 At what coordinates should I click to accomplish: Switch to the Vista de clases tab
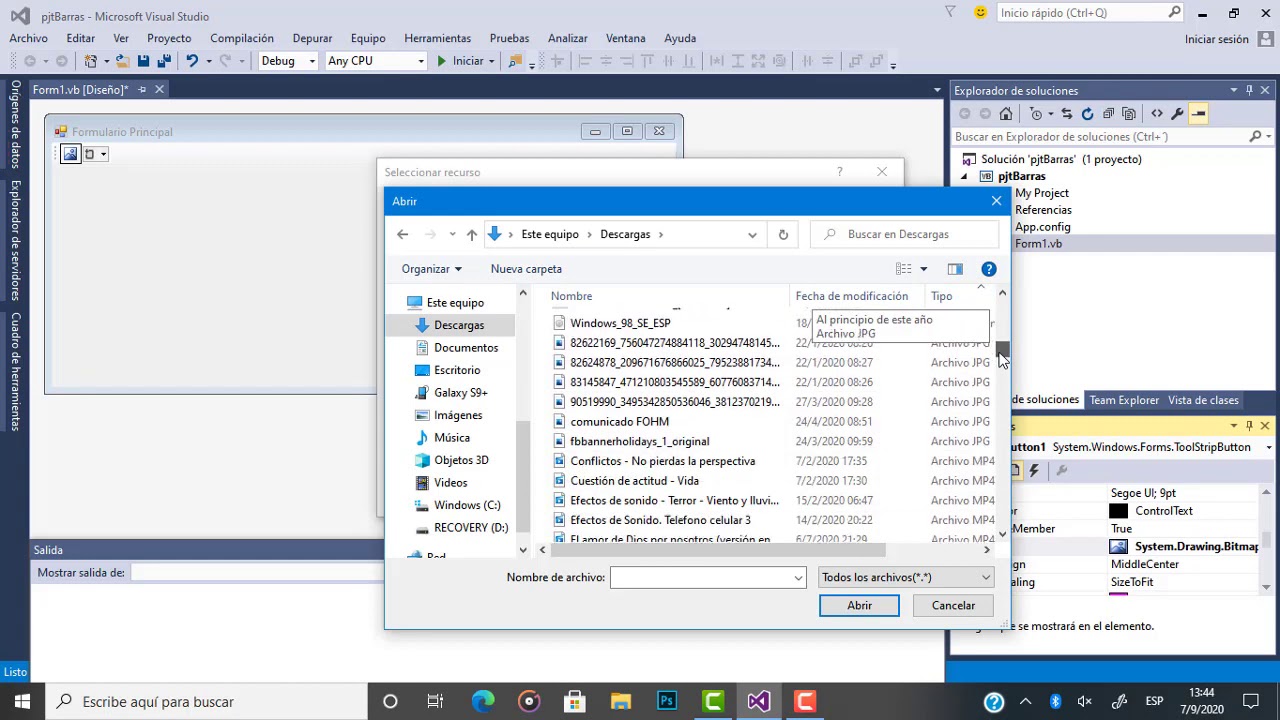1203,400
